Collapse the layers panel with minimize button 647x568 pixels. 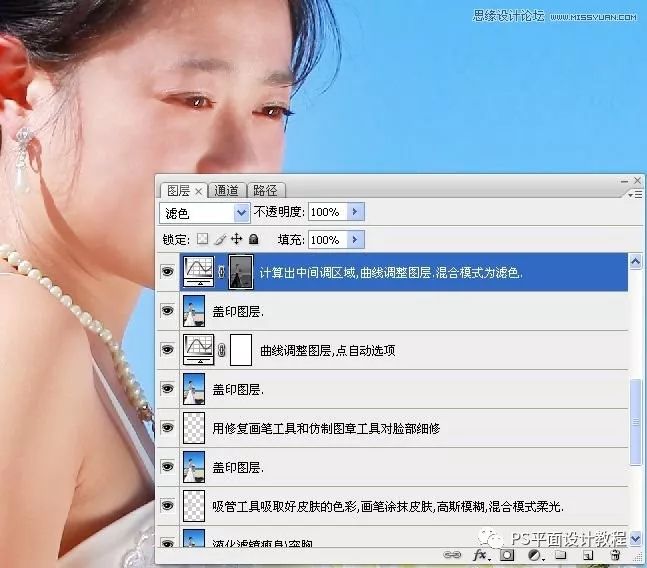tap(624, 181)
